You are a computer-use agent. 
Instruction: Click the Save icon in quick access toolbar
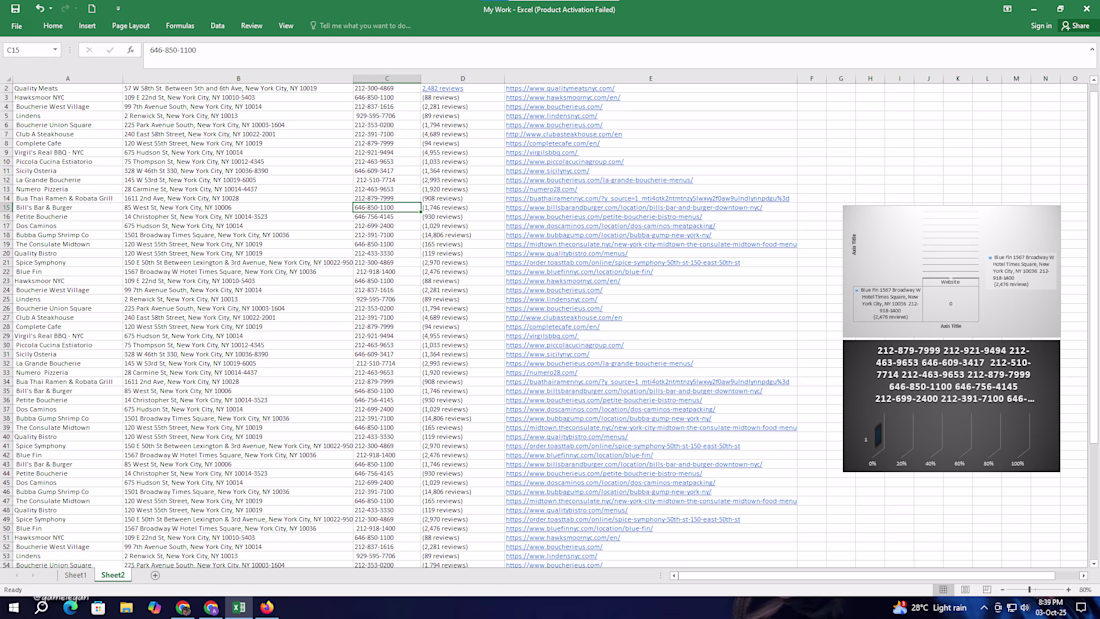[x=16, y=9]
